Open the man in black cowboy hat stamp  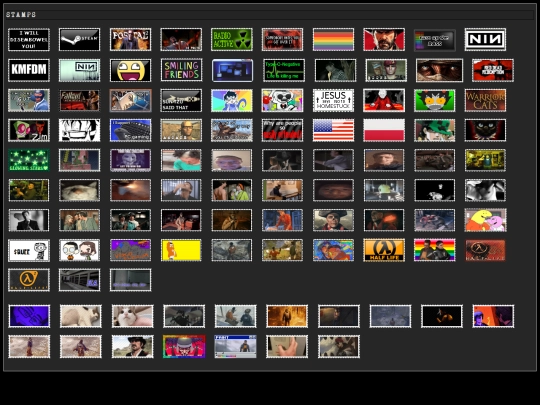click(x=133, y=346)
